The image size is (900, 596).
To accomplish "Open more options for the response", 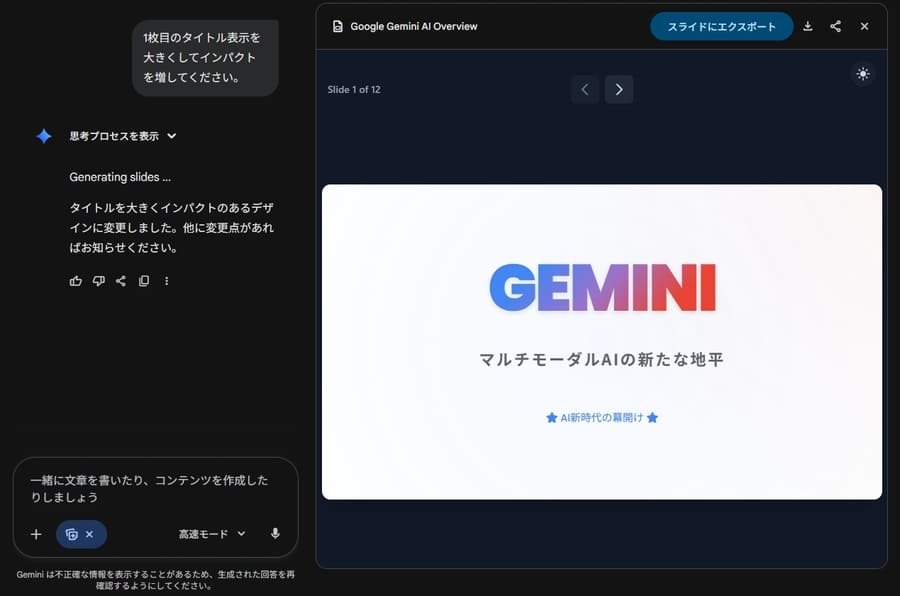I will point(166,281).
